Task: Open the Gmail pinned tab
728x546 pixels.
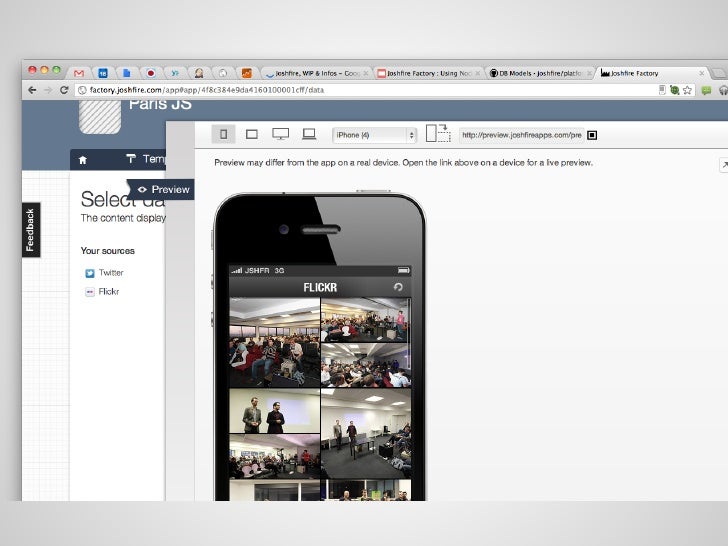Action: click(x=78, y=73)
